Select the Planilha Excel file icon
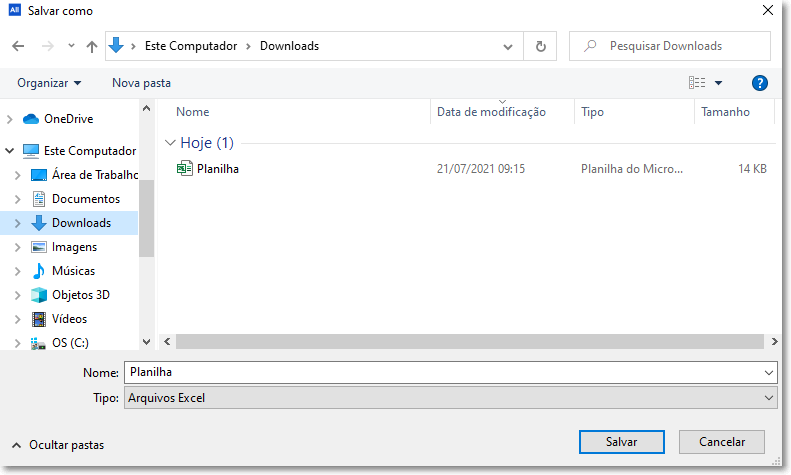 click(185, 169)
